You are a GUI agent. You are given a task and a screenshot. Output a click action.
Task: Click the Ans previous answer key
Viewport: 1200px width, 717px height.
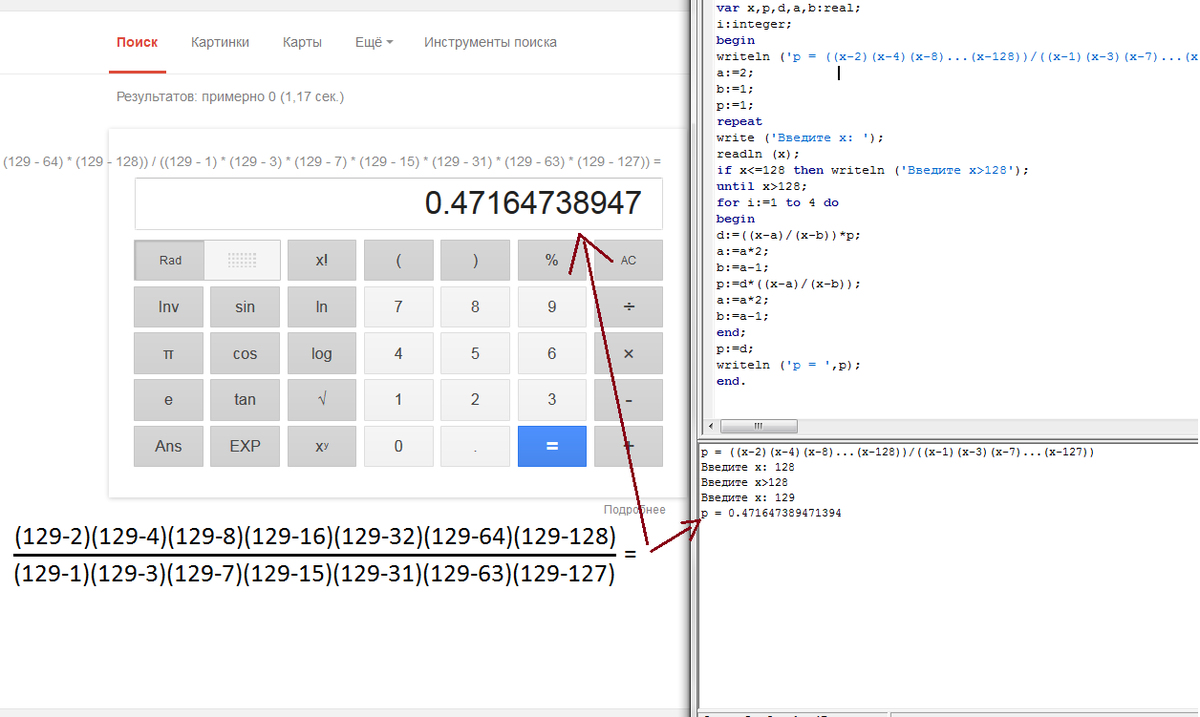[x=168, y=446]
